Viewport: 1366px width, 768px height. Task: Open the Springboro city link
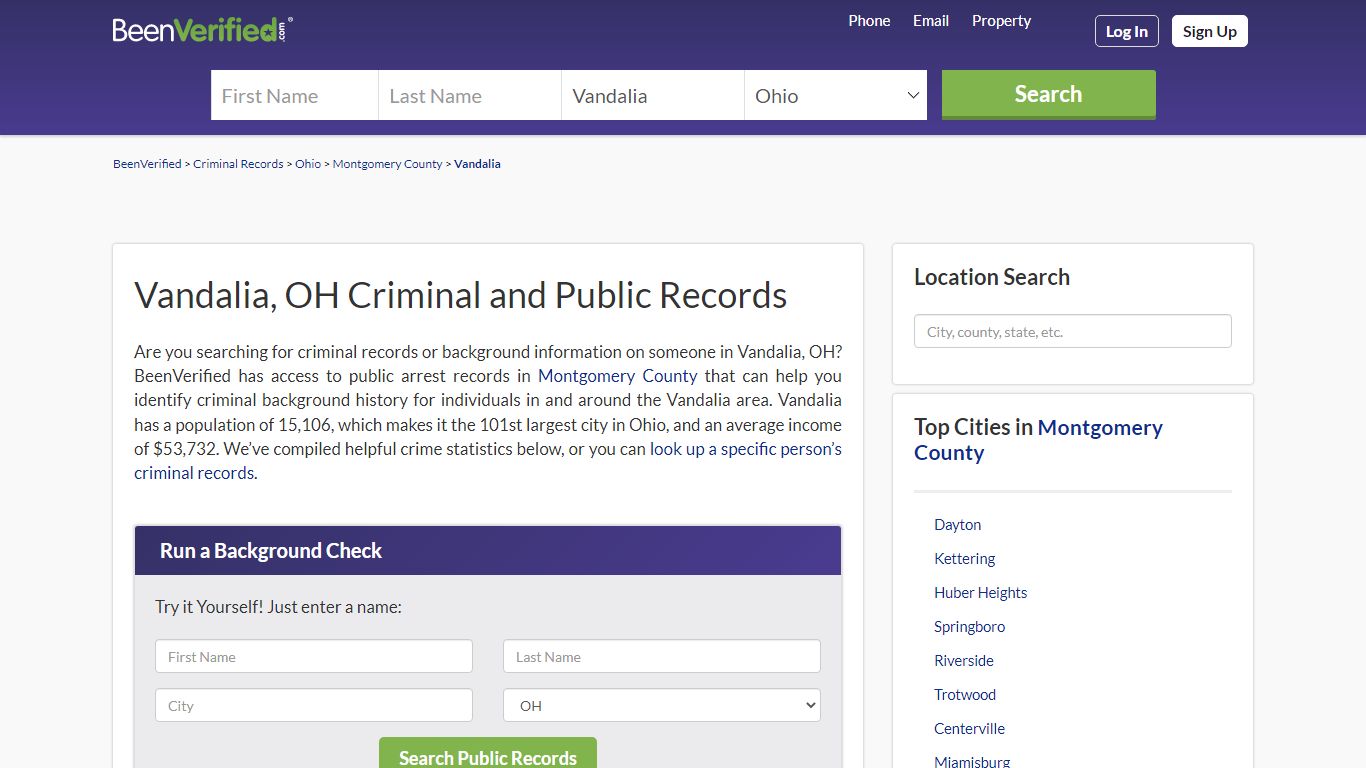[x=969, y=627]
